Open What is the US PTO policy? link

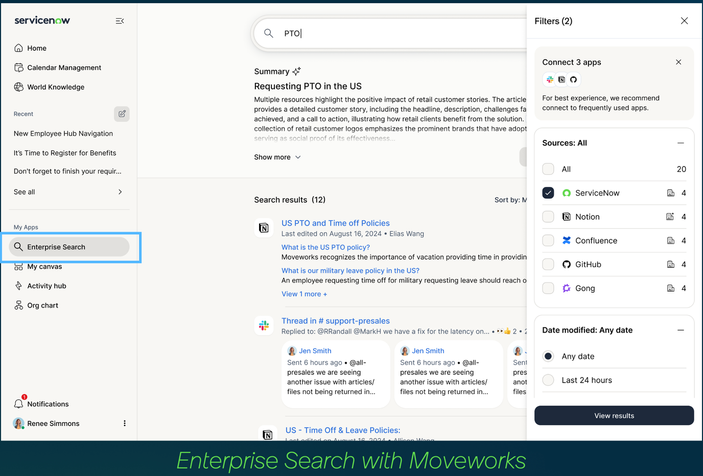coord(325,247)
